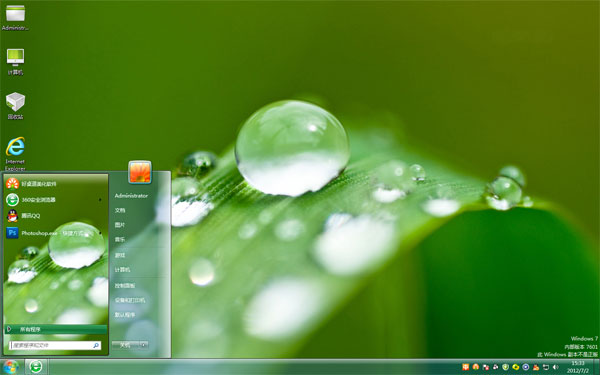
Task: Click the Show Desktop strip at taskbar end
Action: click(x=596, y=367)
